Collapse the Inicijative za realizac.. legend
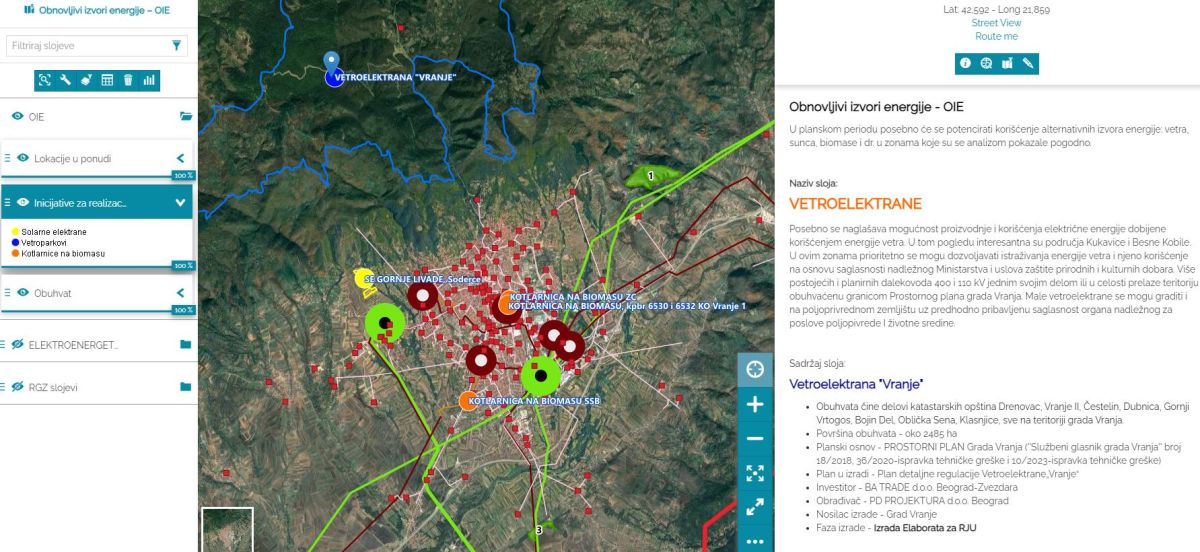The width and height of the screenshot is (1200, 552). tap(180, 202)
